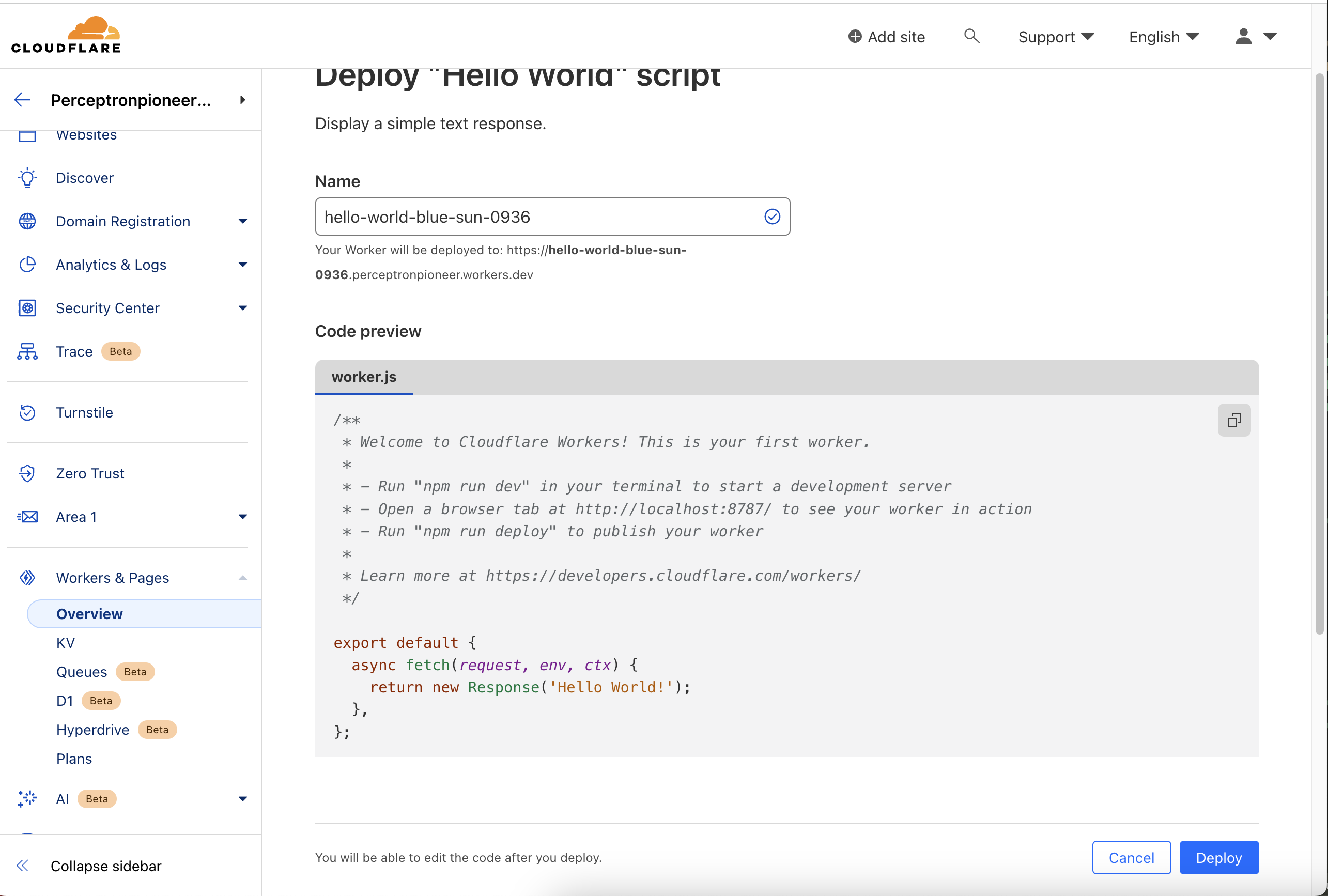Open the Queues menu item
The width and height of the screenshot is (1328, 896).
click(x=82, y=672)
